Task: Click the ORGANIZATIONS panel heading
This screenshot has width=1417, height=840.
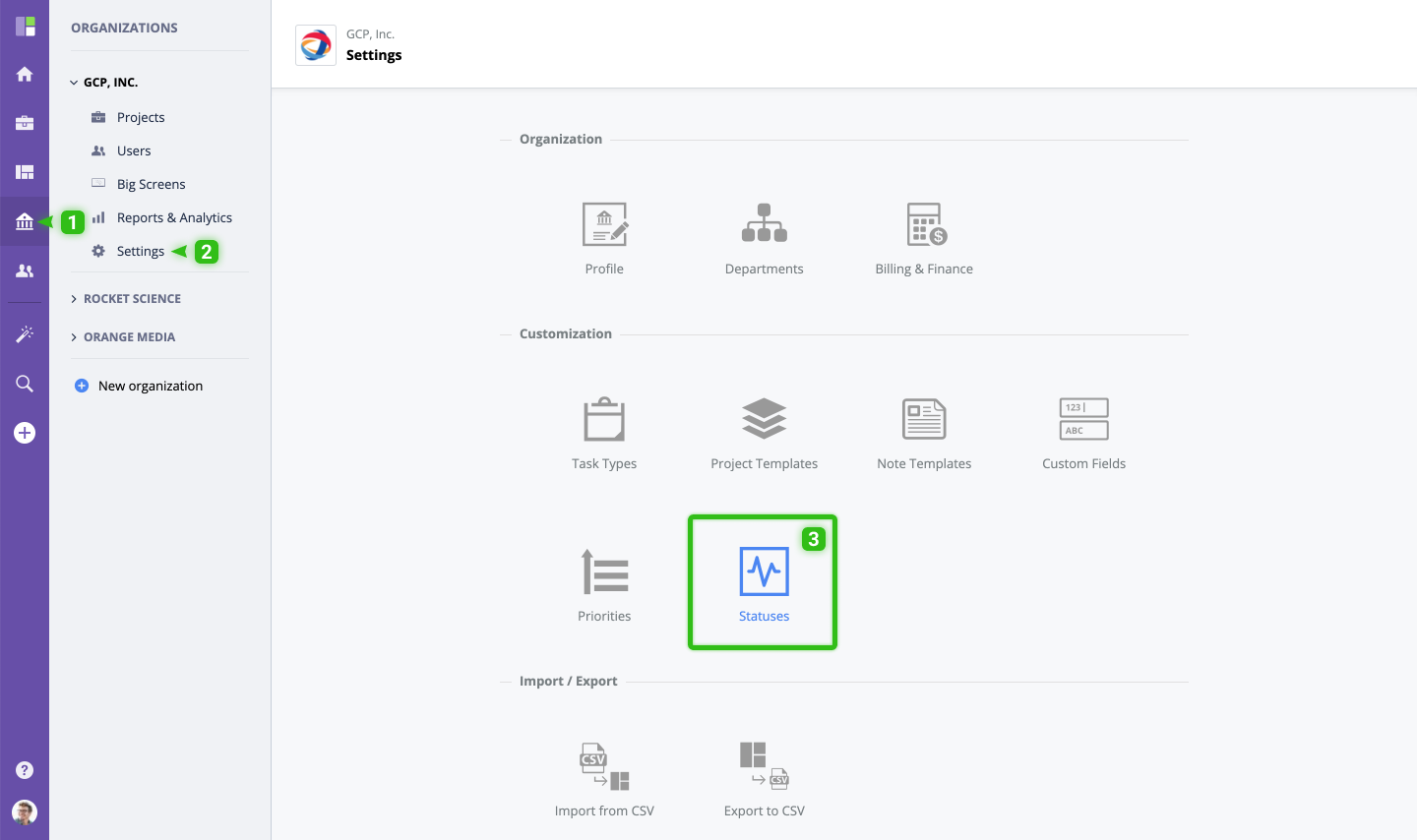Action: point(124,28)
